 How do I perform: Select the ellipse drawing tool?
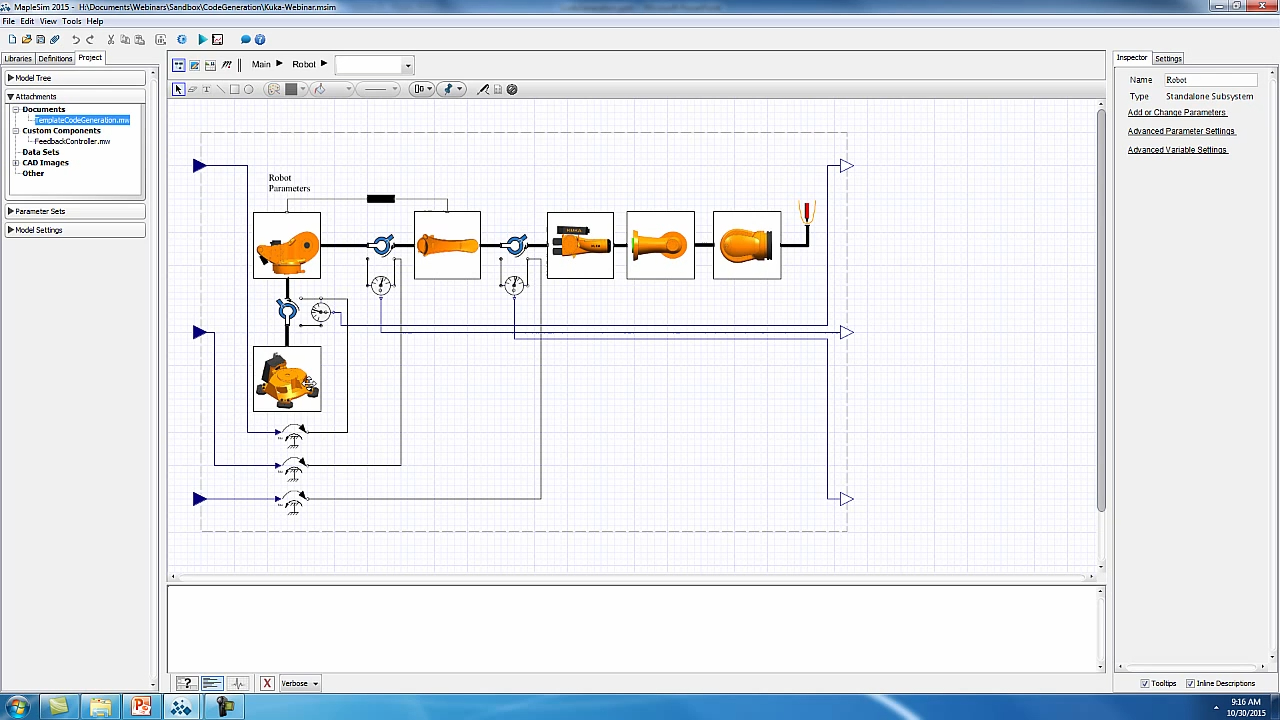point(249,89)
